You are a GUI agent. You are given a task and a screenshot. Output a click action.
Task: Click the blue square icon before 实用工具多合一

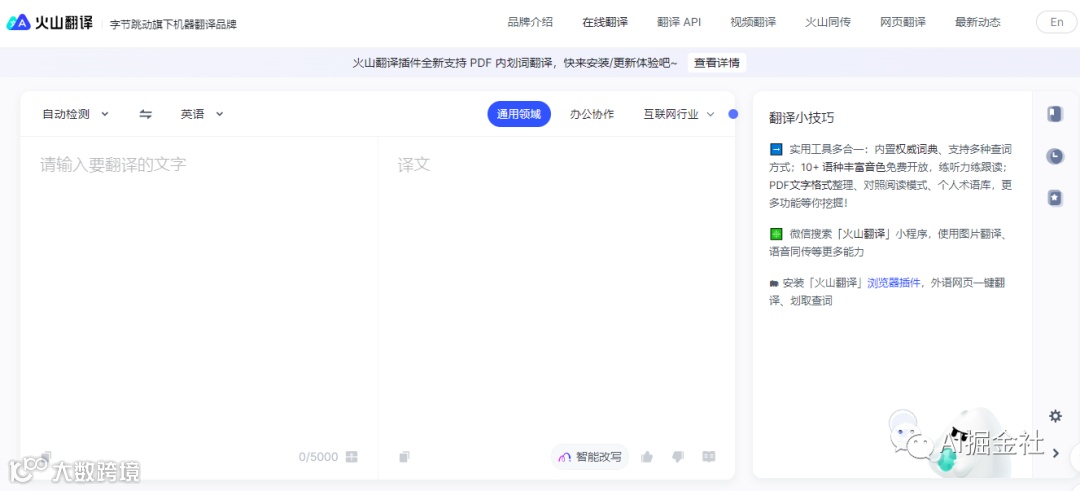click(776, 149)
